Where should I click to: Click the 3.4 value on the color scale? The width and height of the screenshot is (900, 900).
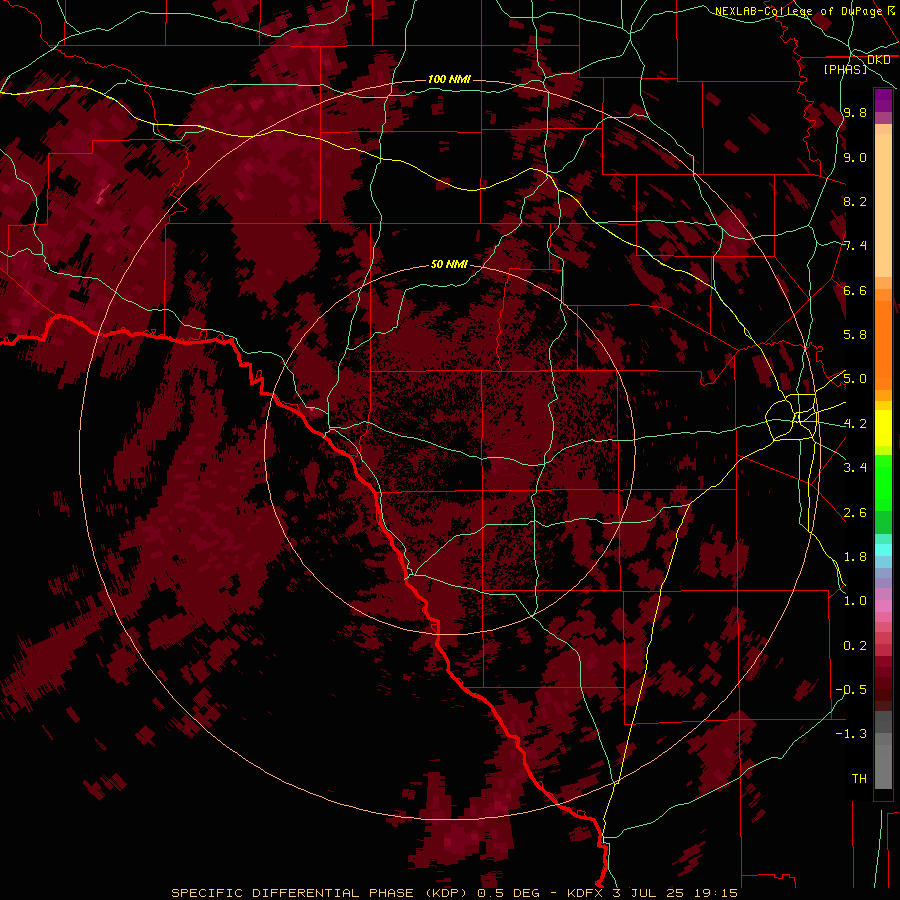click(x=855, y=468)
